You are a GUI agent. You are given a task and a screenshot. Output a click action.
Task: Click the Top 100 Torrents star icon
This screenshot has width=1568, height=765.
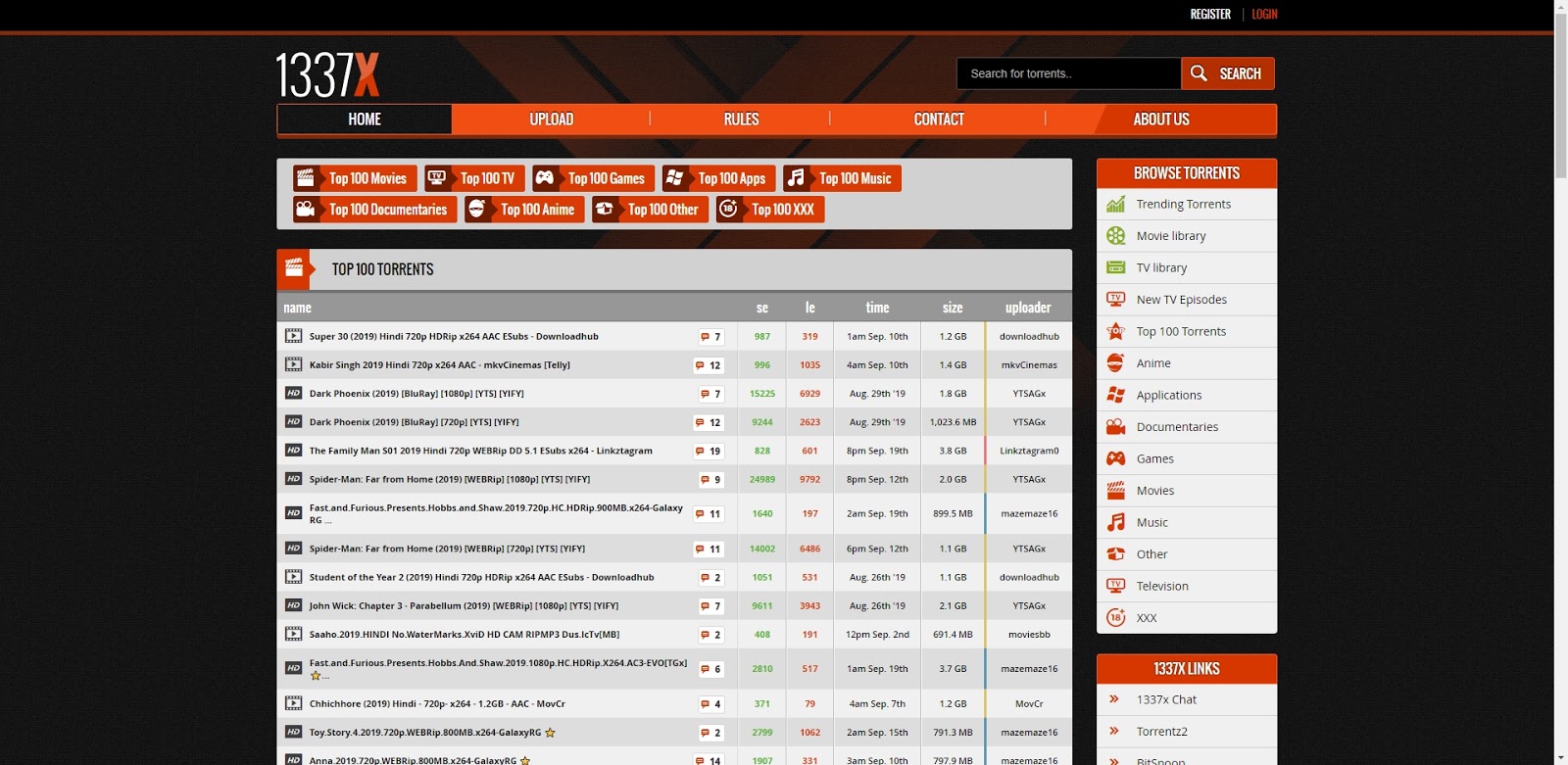pos(1115,331)
